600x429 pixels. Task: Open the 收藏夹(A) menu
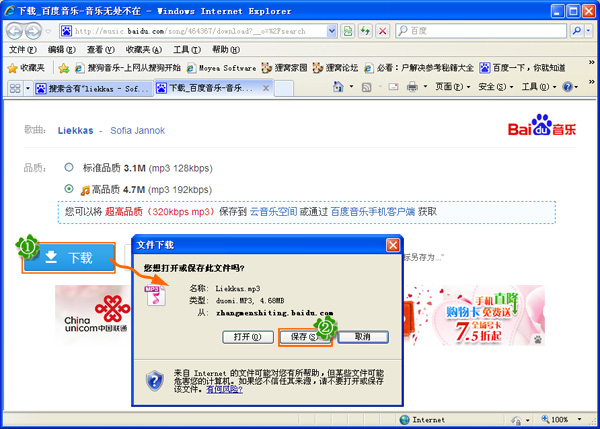click(x=143, y=49)
